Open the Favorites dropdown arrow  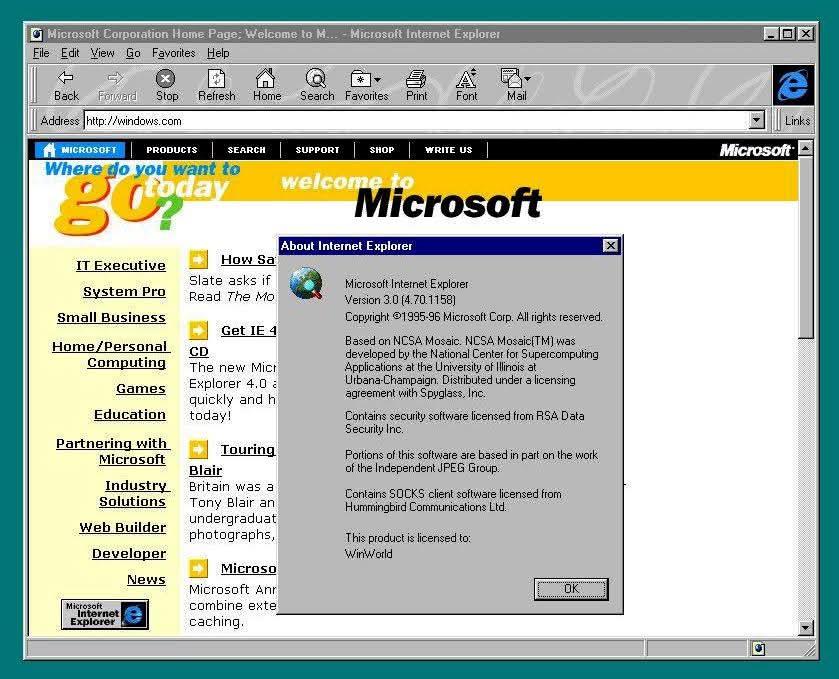coord(378,80)
